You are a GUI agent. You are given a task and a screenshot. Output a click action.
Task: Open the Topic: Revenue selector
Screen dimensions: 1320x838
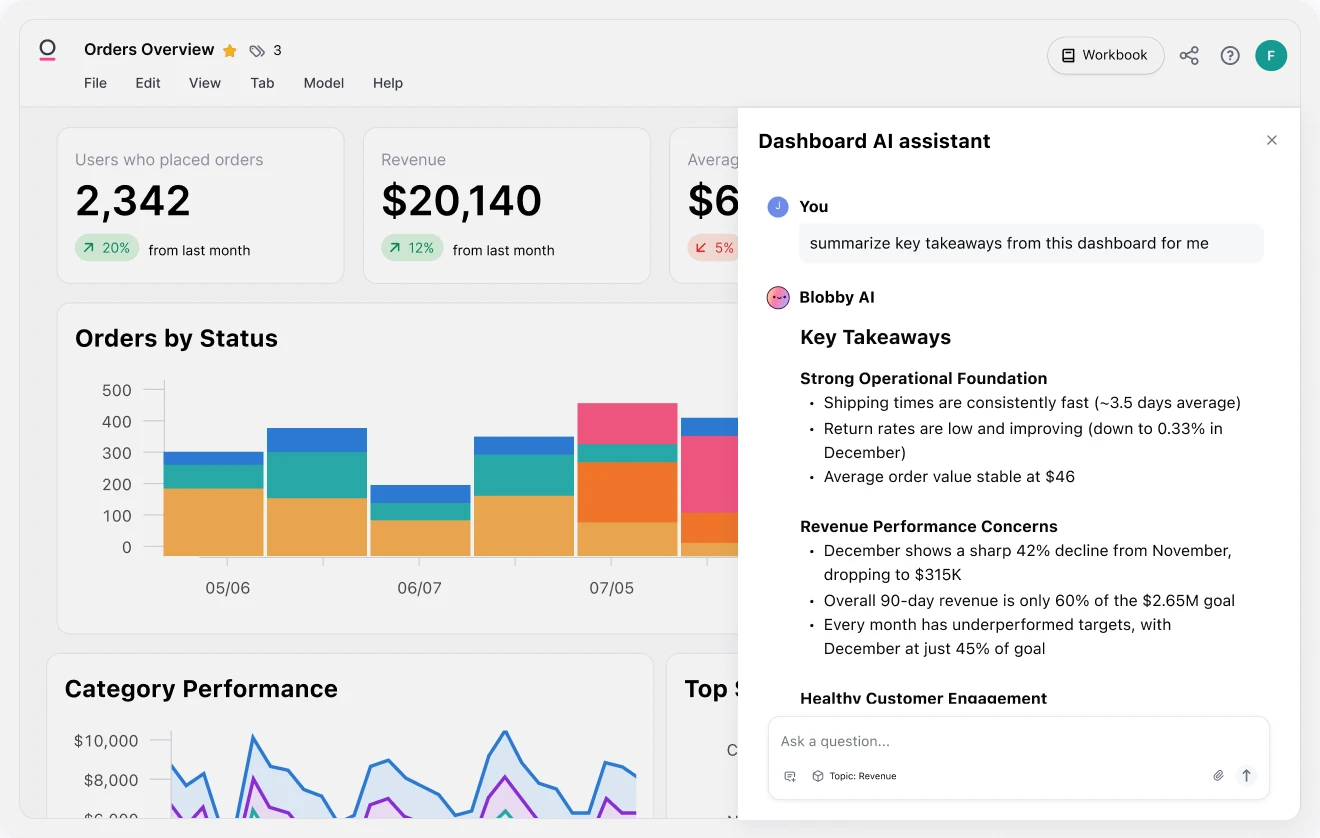coord(854,776)
